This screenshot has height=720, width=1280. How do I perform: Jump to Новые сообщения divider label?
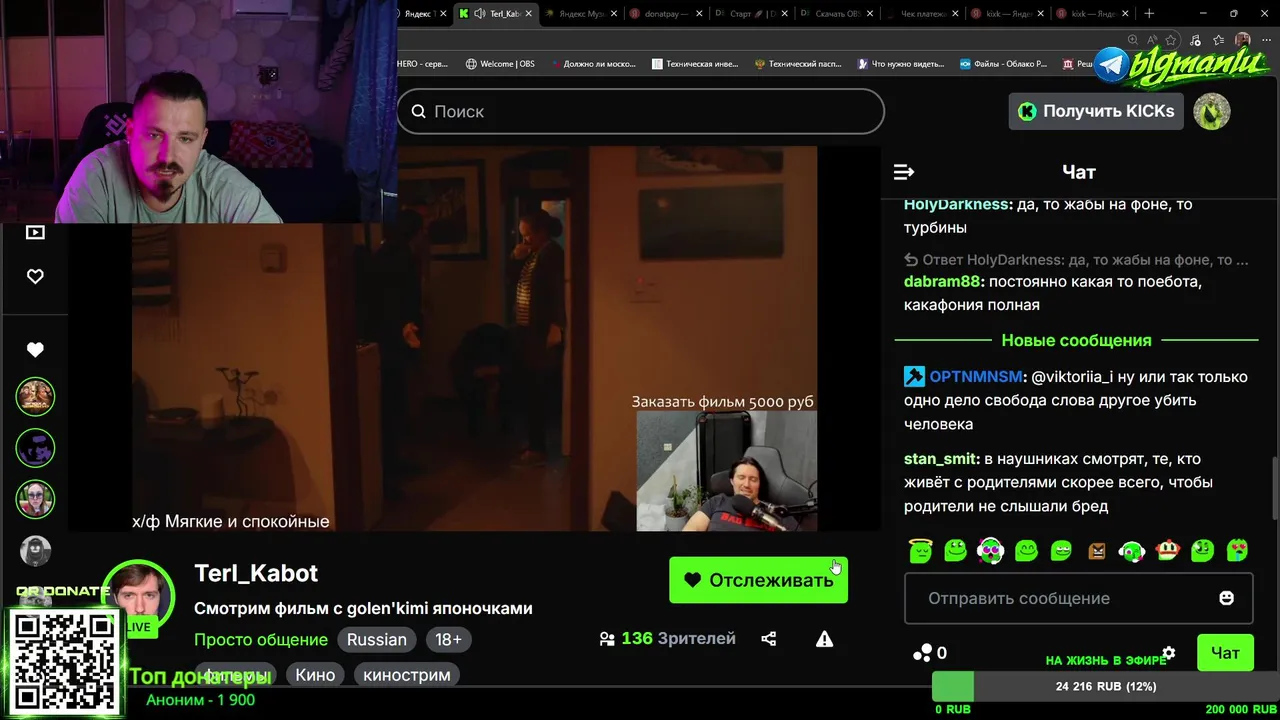(x=1076, y=341)
